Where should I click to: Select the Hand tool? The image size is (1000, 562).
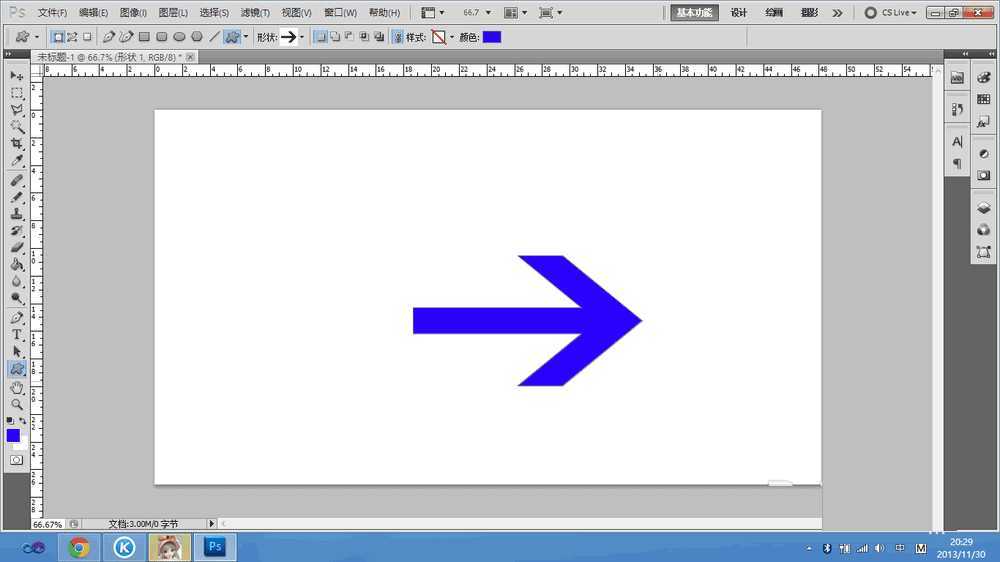[x=17, y=387]
